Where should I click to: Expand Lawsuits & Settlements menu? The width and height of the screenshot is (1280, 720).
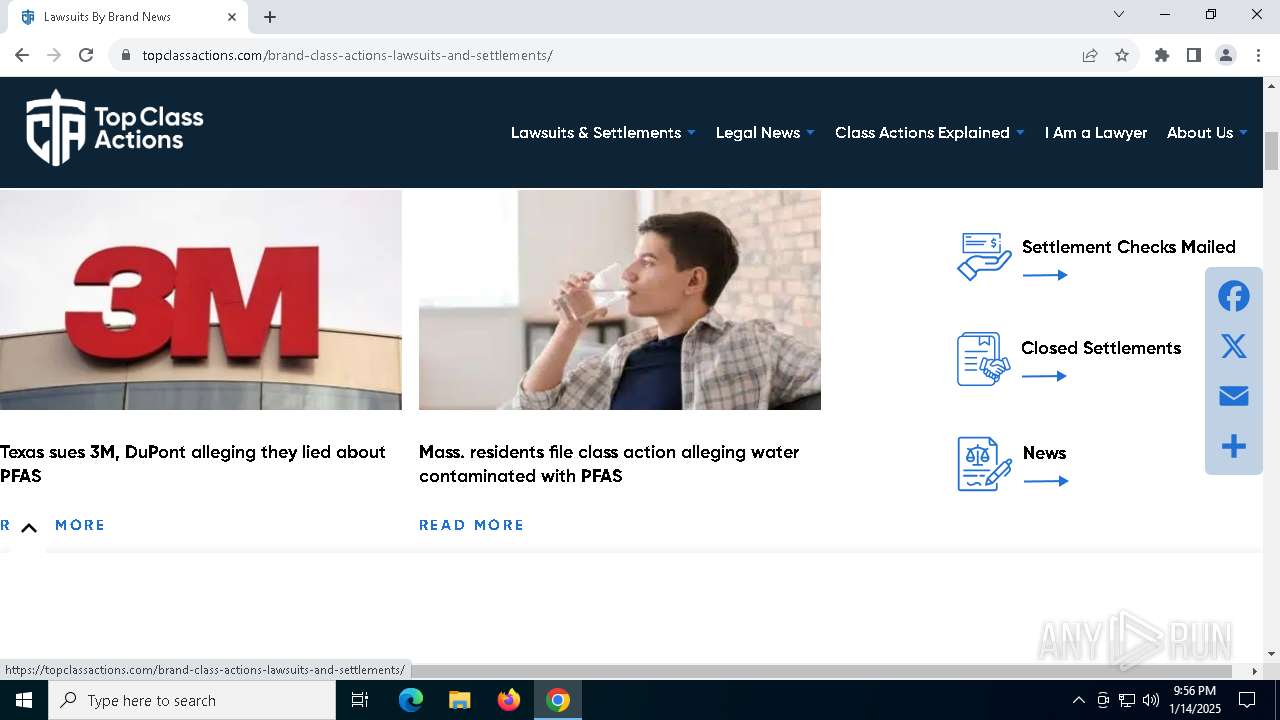[x=603, y=133]
